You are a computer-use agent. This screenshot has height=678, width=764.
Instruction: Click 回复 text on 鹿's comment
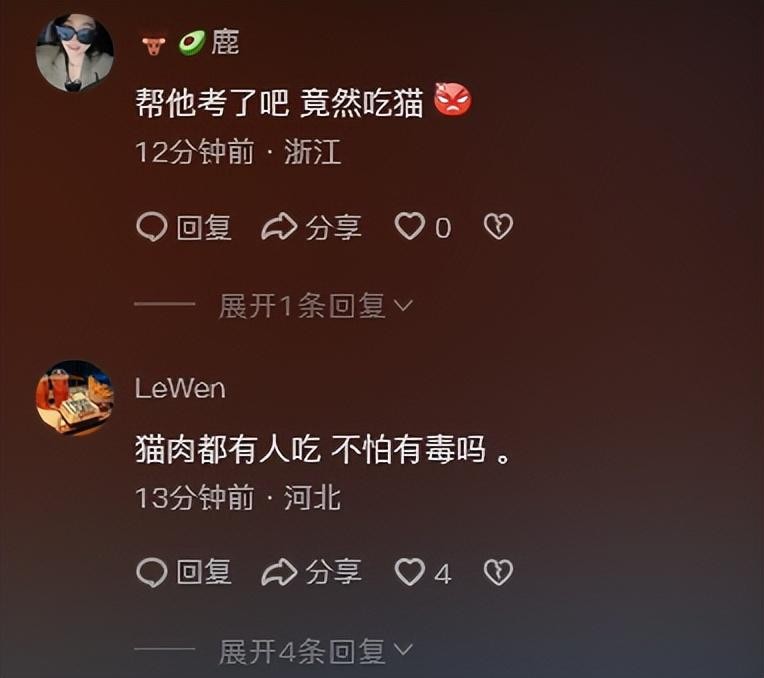204,228
